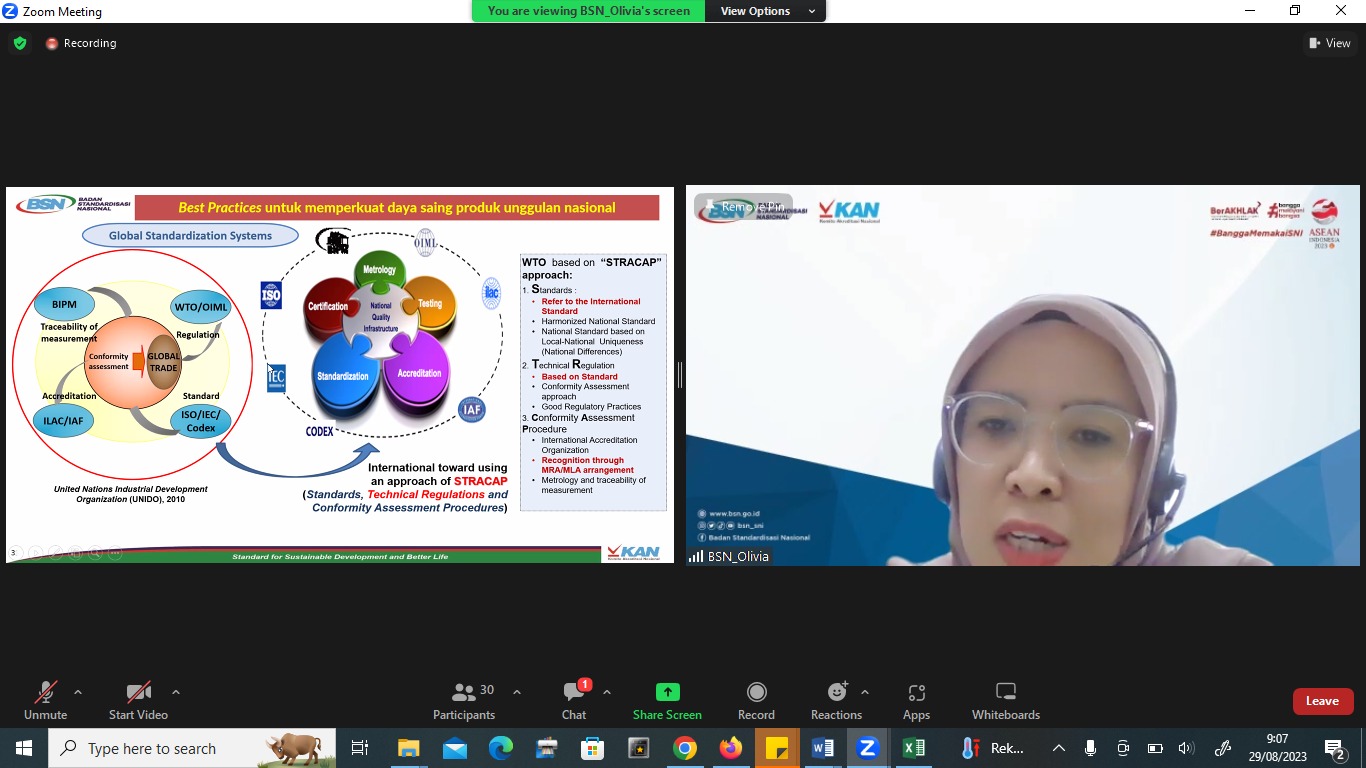Open the taskbar clock and calendar
Screen dimensions: 1366x768
1277,748
